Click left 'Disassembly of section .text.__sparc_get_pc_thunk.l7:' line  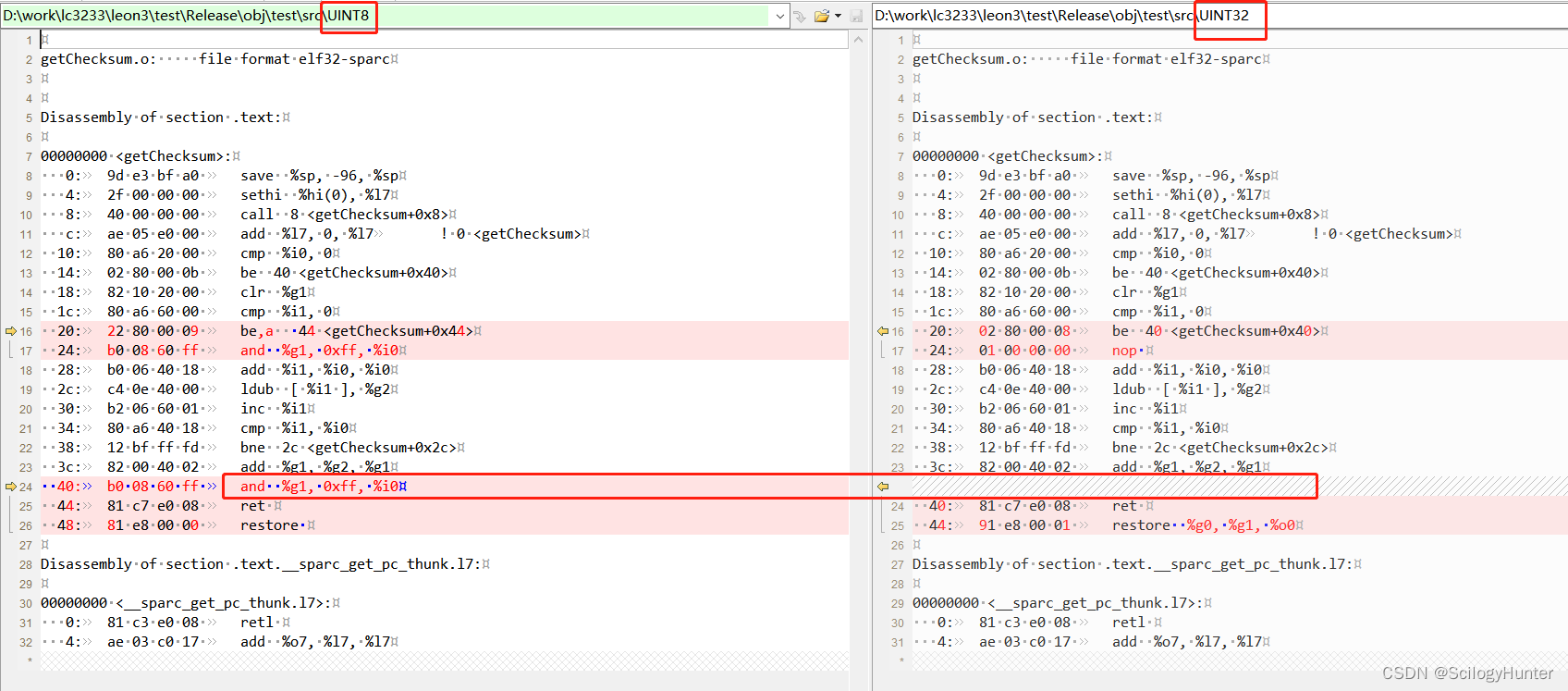(265, 564)
